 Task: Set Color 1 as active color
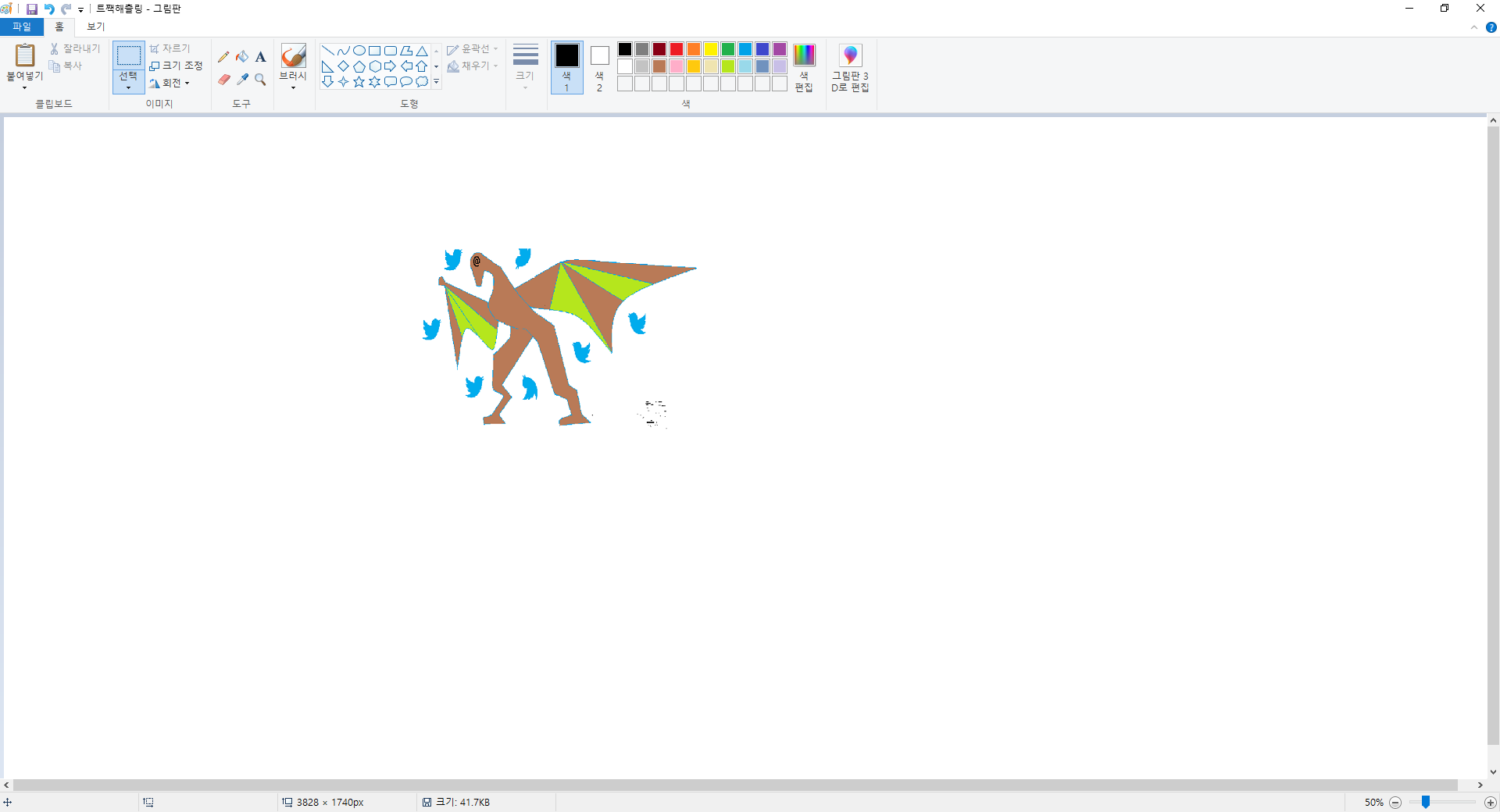tap(567, 68)
